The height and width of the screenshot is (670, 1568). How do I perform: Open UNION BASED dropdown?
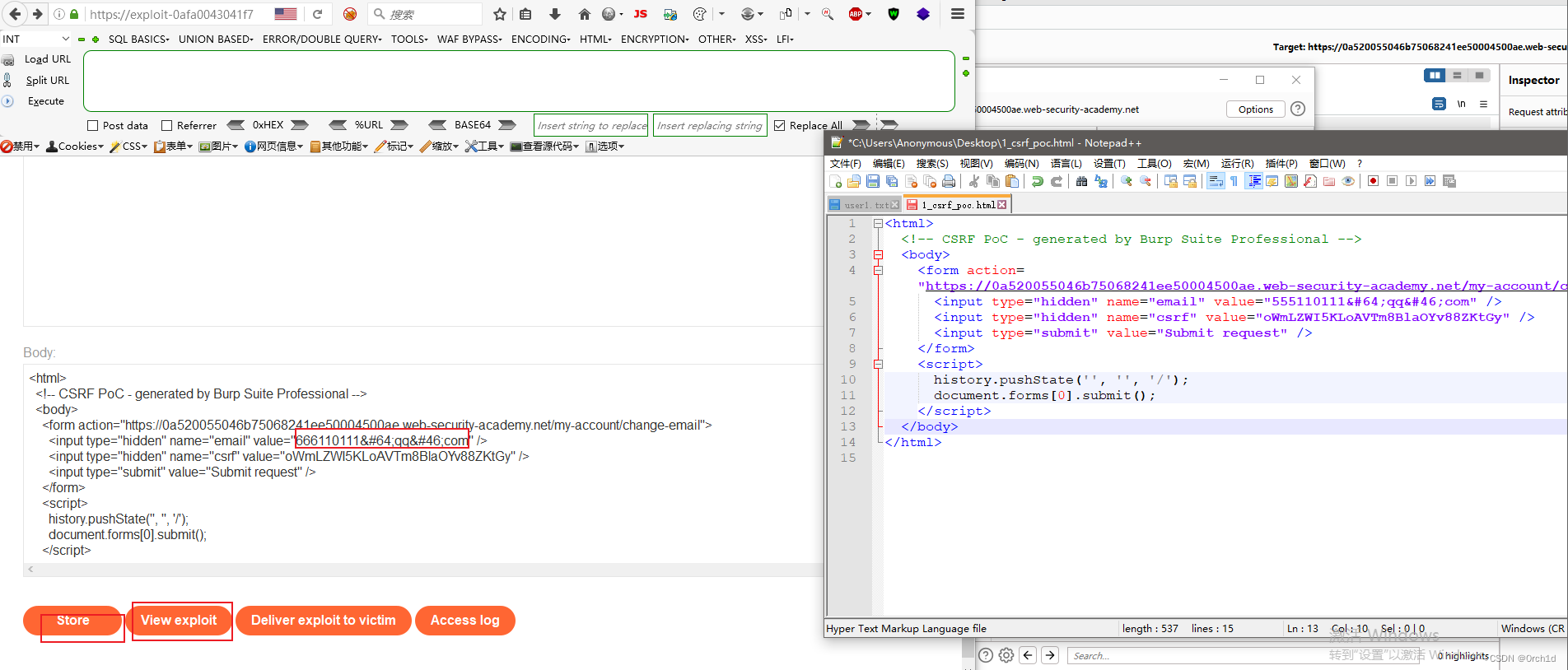pos(217,39)
